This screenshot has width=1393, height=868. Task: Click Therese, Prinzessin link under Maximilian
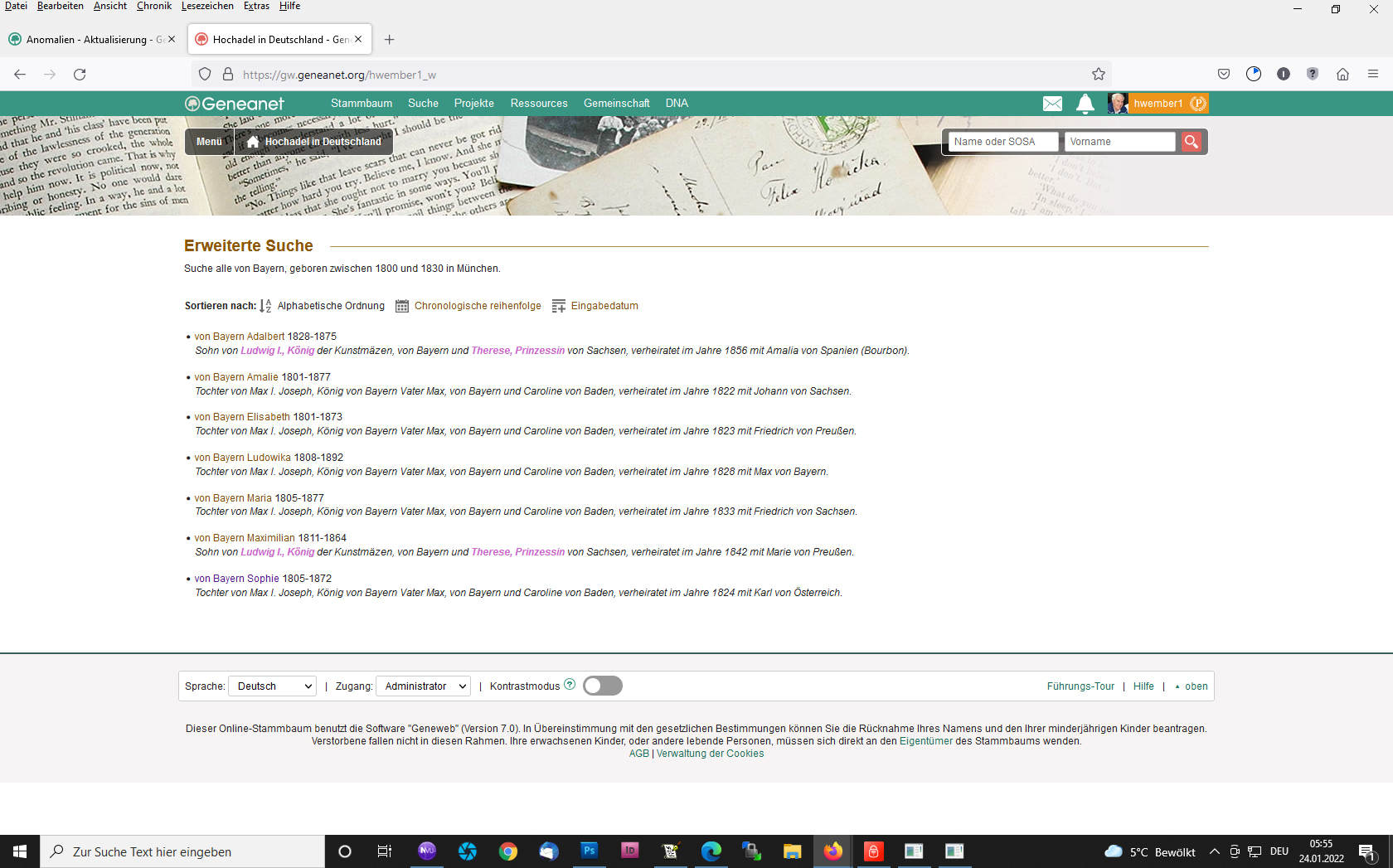tap(518, 552)
